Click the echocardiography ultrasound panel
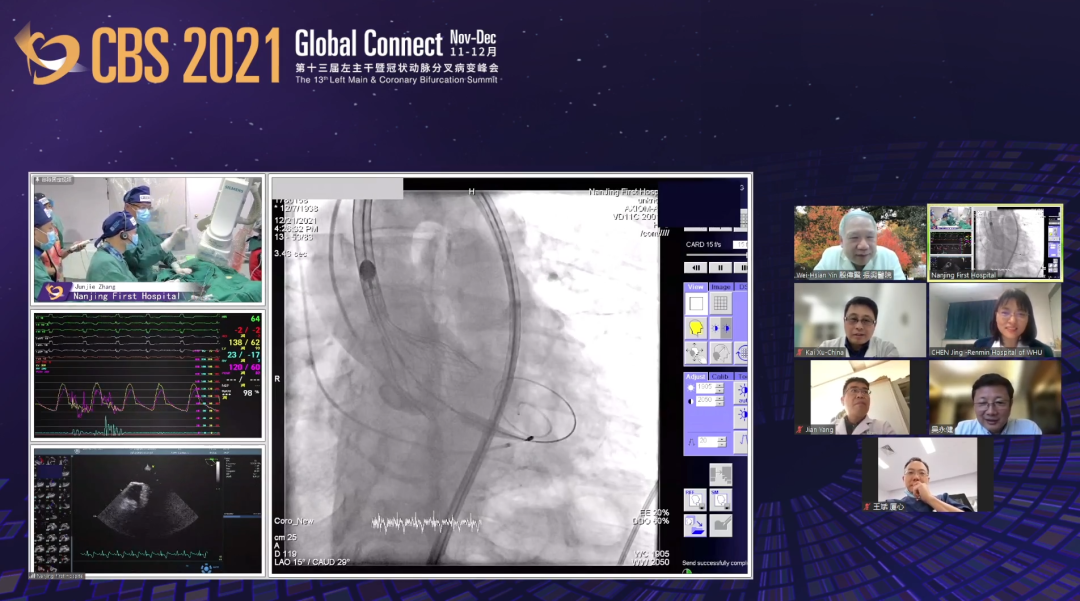1080x601 pixels. tap(148, 508)
